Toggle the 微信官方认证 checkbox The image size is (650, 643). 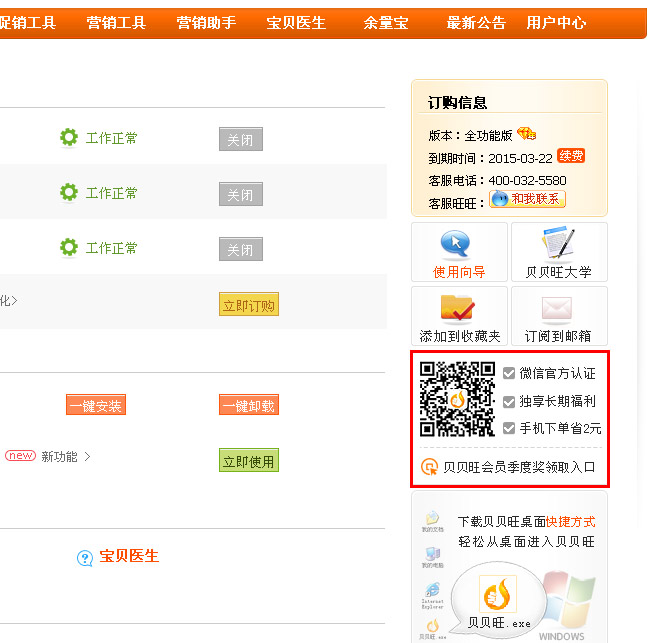coord(509,373)
